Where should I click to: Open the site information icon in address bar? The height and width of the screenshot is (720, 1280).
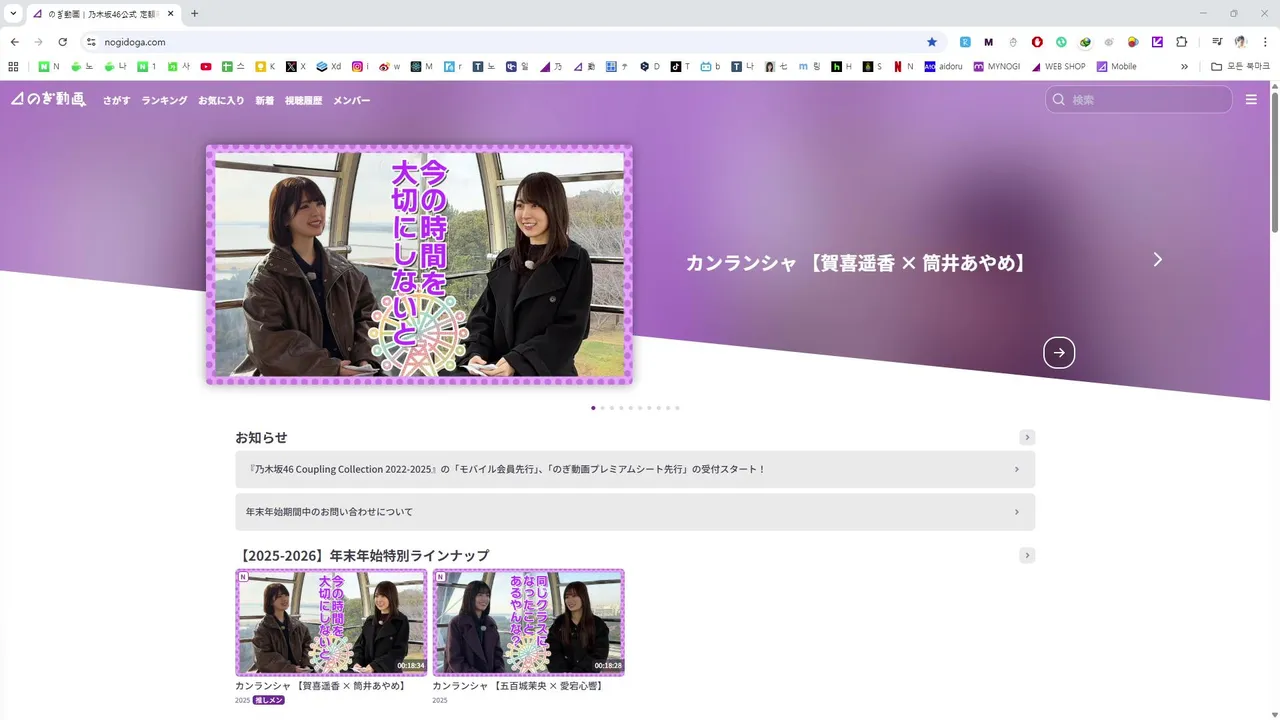[91, 42]
